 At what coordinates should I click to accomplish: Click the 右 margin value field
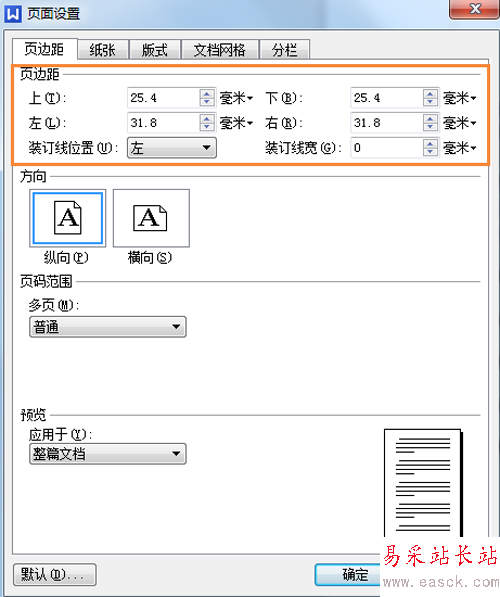coord(387,123)
